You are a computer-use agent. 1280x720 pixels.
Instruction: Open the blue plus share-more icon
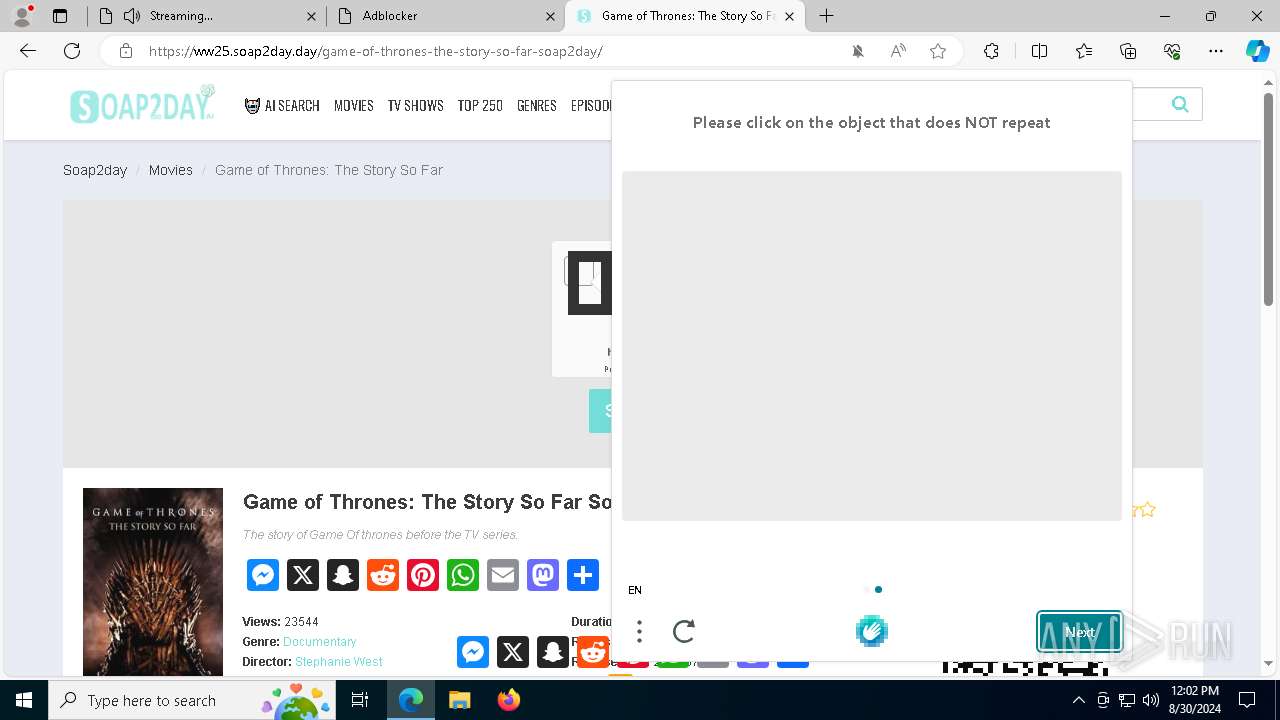click(x=583, y=575)
